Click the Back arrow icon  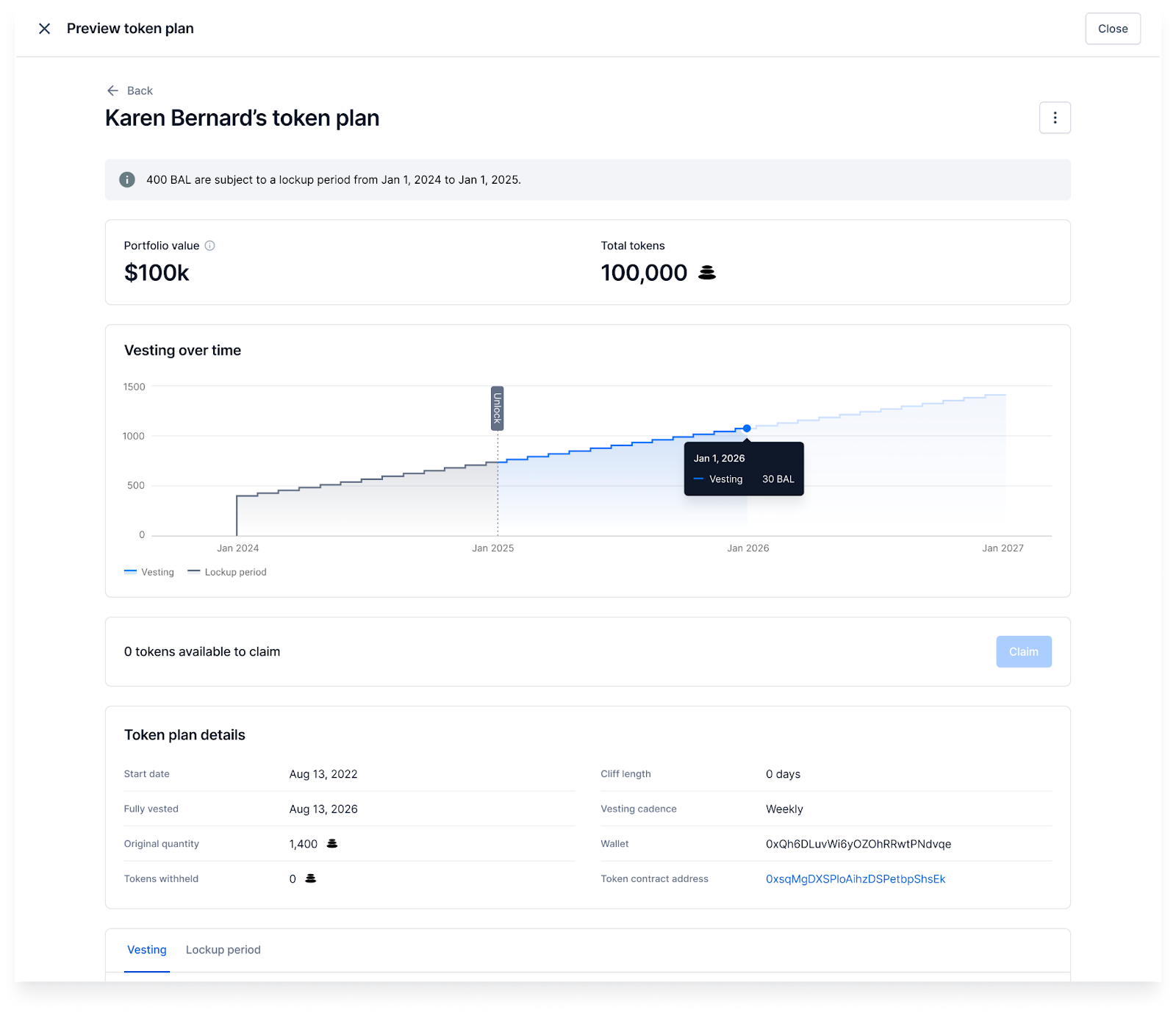click(112, 90)
